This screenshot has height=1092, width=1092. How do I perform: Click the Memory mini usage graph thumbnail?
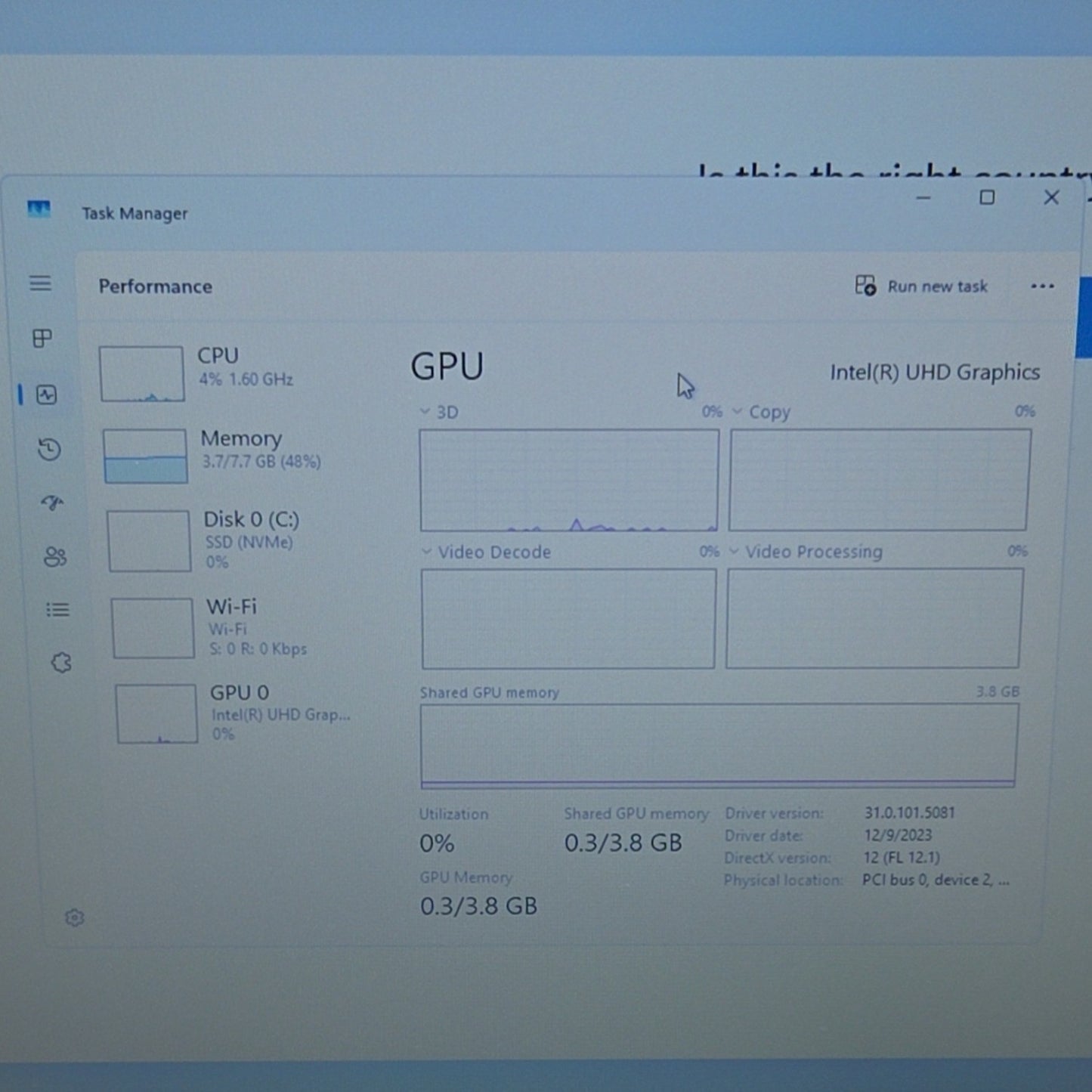145,456
